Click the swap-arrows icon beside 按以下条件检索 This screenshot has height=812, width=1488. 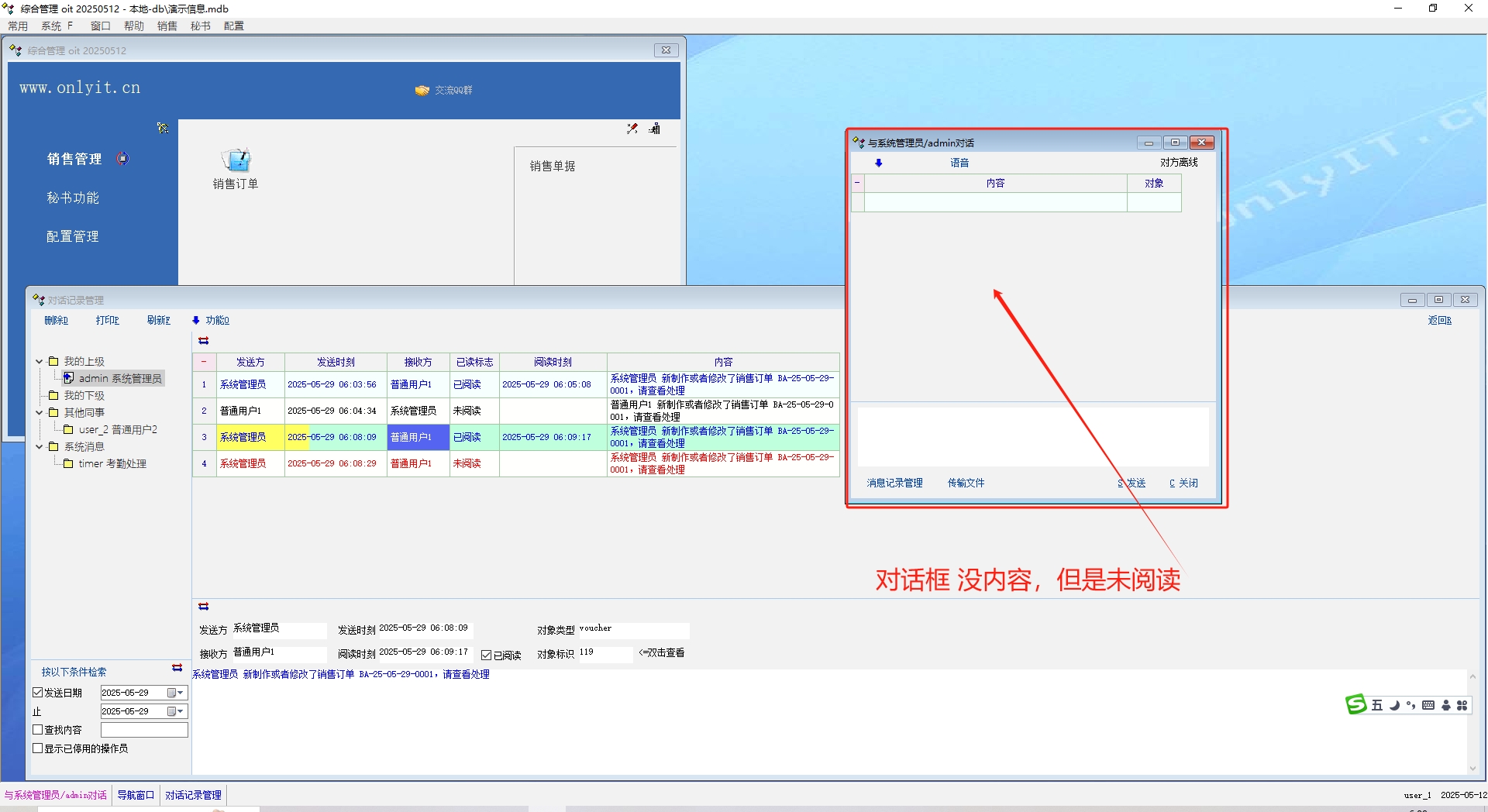[x=177, y=668]
